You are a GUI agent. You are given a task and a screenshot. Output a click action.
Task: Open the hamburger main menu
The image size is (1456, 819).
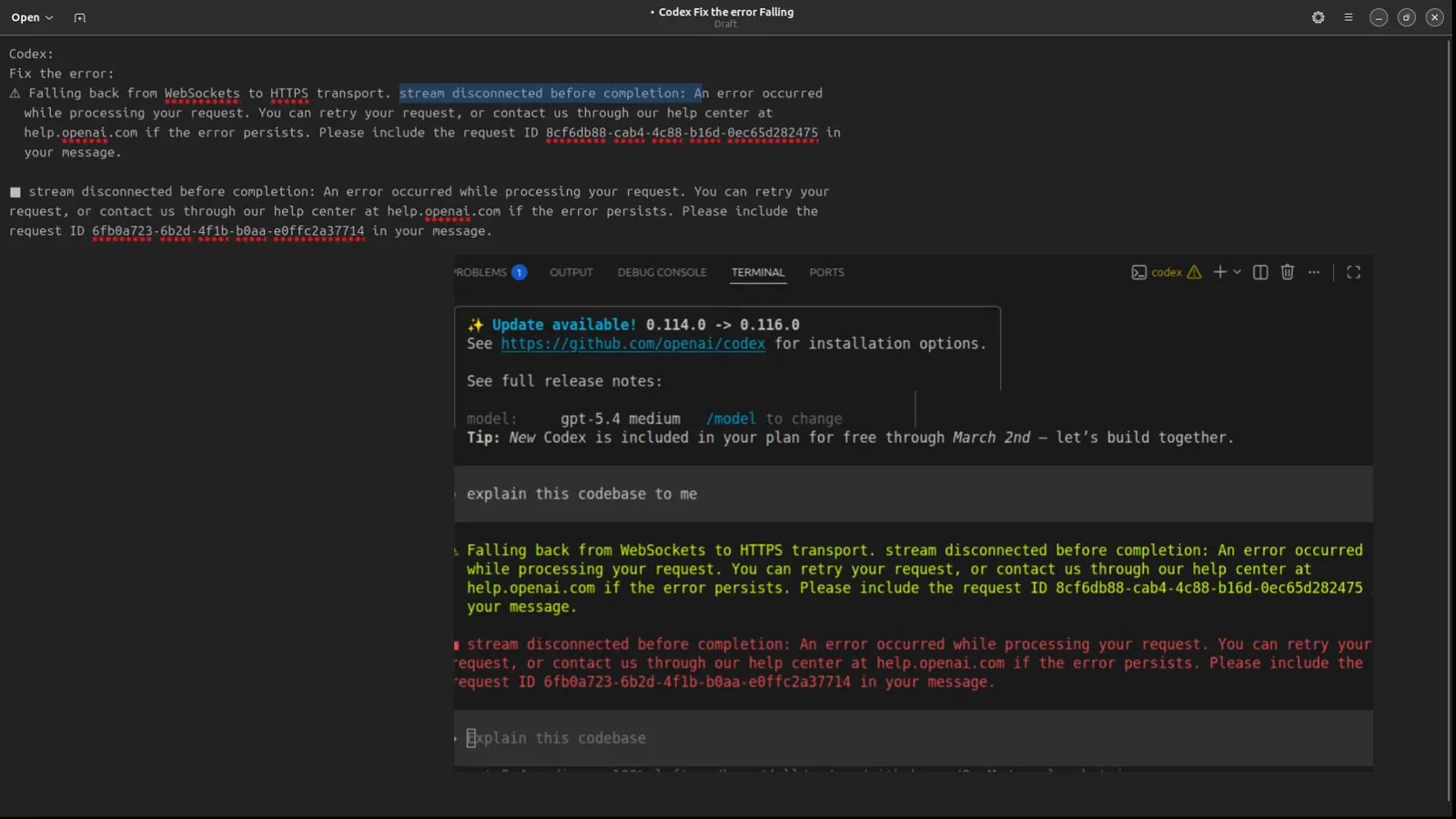1349,17
